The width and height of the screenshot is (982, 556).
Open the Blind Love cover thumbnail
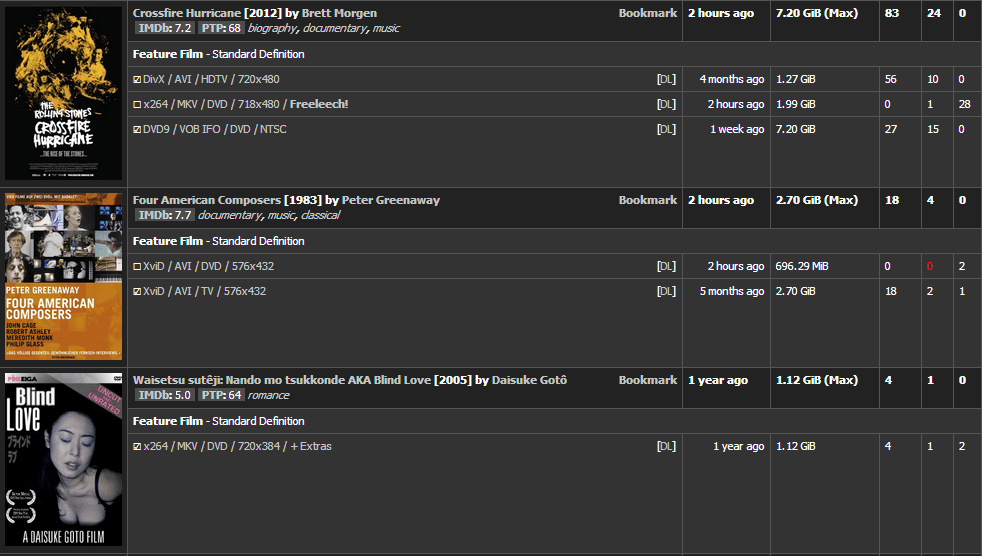click(63, 460)
